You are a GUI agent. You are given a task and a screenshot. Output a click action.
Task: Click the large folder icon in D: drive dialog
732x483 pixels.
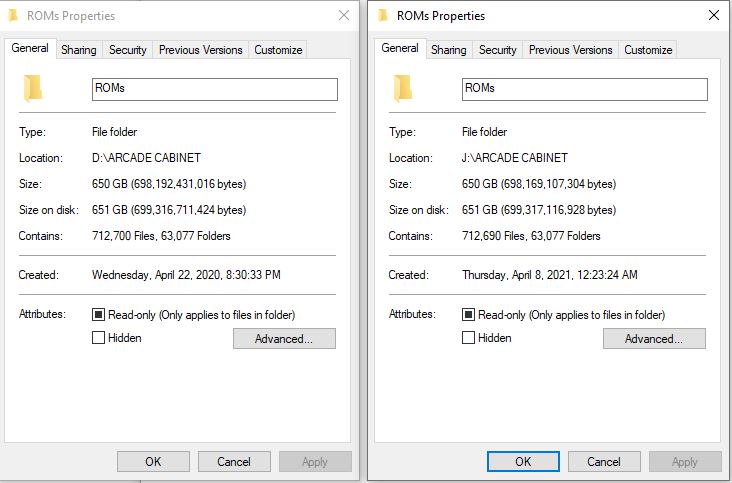33,88
